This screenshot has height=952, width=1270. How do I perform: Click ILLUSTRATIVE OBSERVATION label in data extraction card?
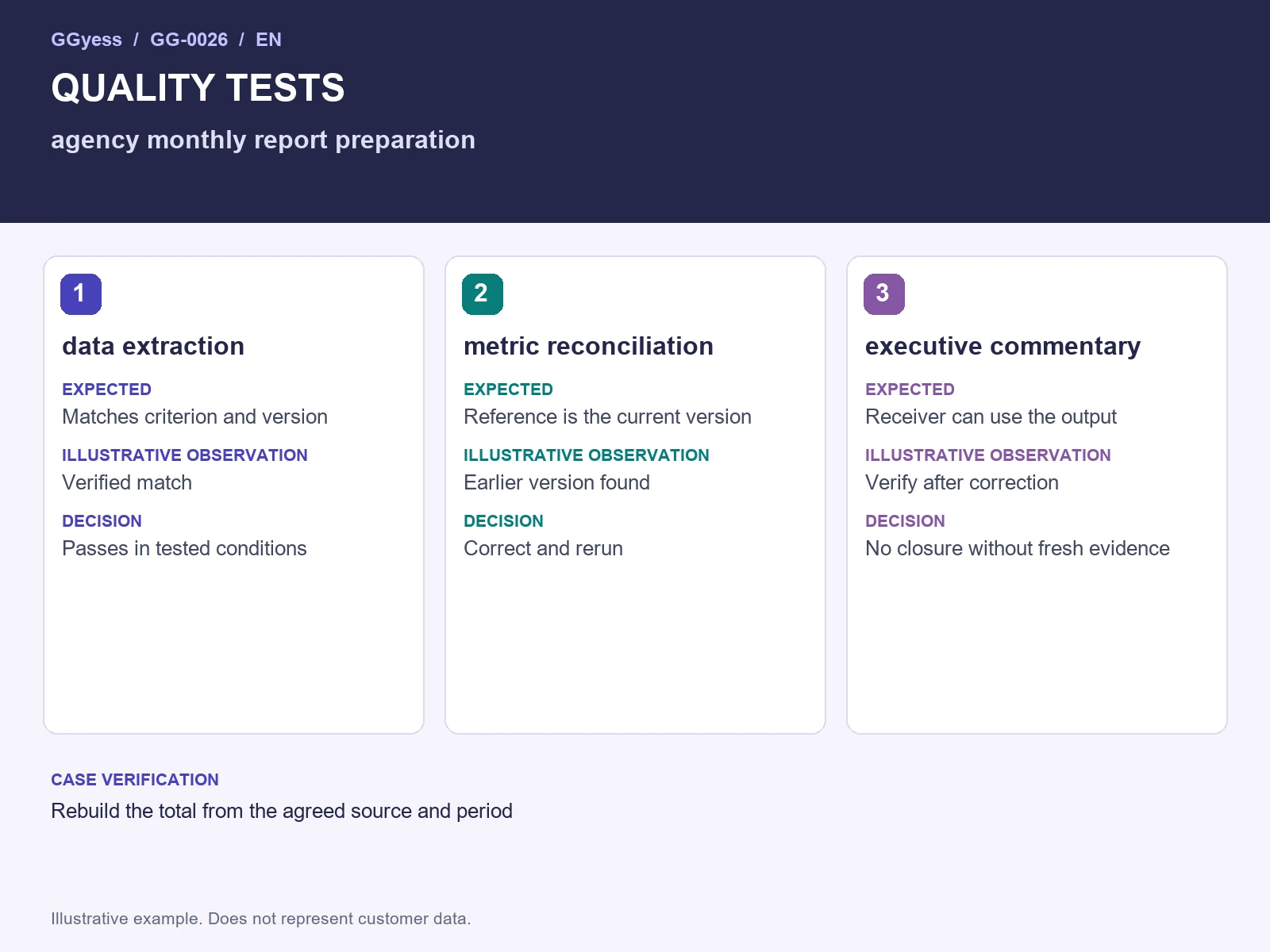point(184,455)
